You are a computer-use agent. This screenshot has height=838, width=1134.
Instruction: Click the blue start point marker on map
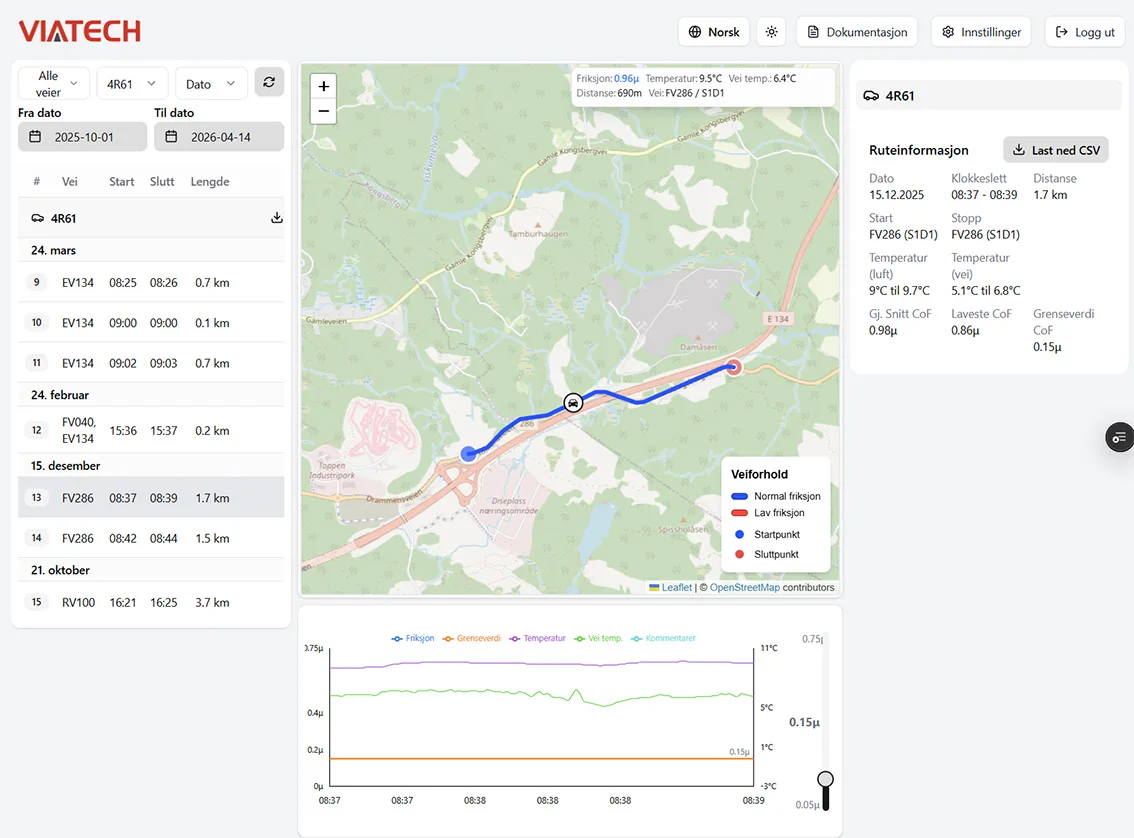point(468,453)
